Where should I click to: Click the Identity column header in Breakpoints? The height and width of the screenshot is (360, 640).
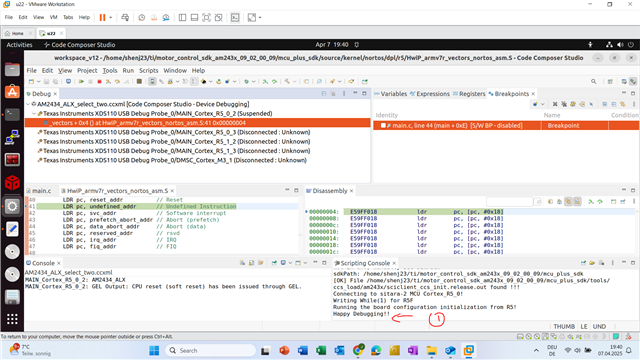pyautogui.click(x=387, y=115)
